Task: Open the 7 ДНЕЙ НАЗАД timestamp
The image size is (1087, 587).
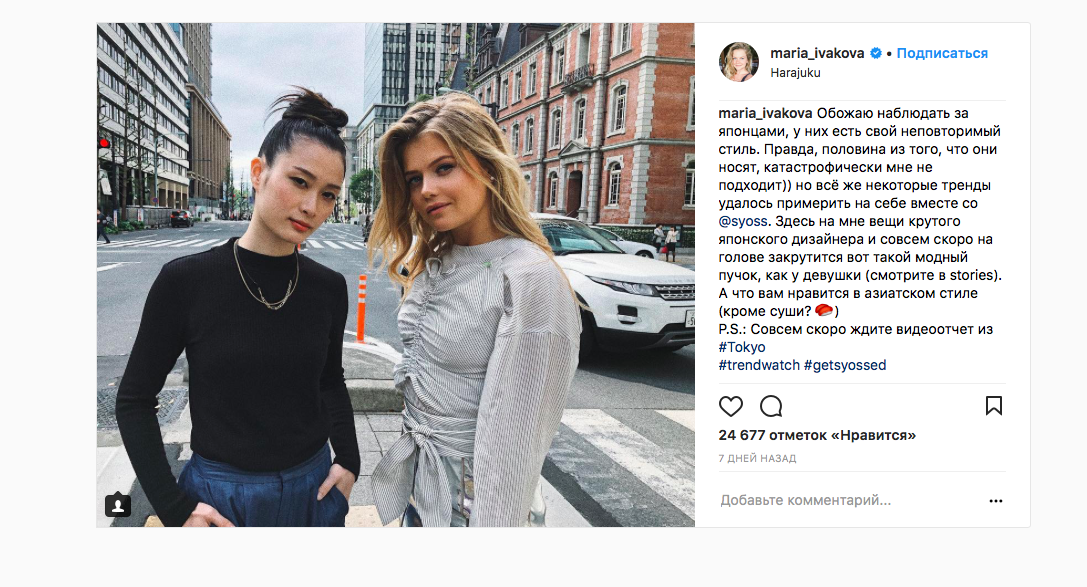Action: [757, 458]
